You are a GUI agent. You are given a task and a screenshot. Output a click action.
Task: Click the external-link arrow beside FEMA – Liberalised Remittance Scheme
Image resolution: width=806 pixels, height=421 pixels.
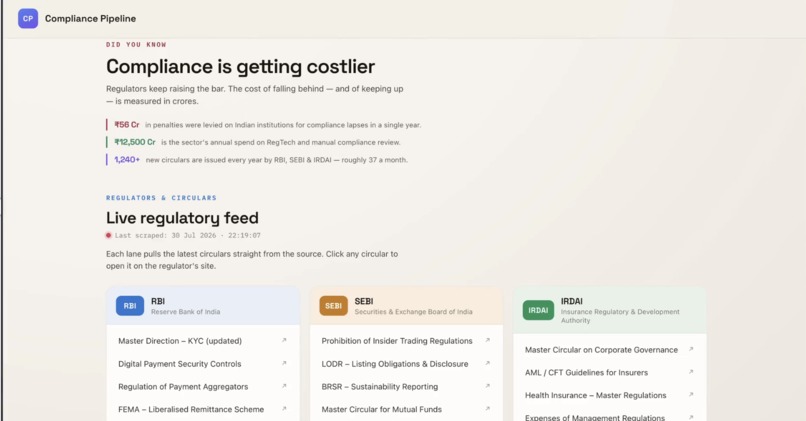(x=284, y=409)
